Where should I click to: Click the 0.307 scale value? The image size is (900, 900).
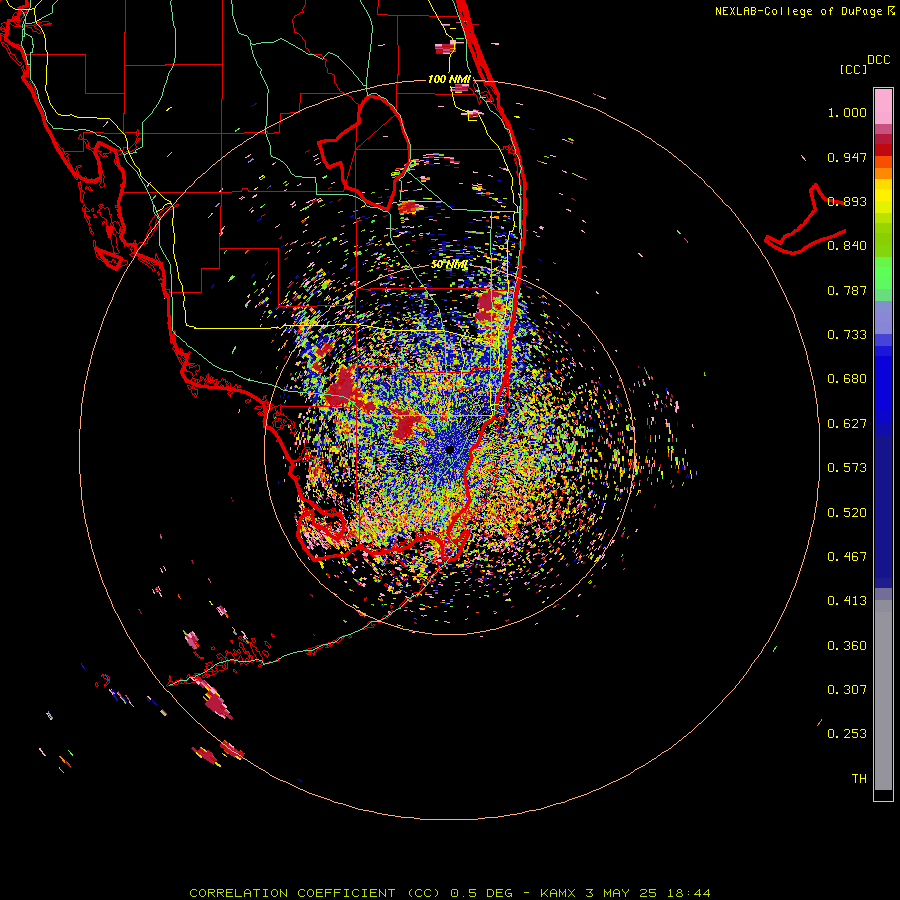point(847,690)
